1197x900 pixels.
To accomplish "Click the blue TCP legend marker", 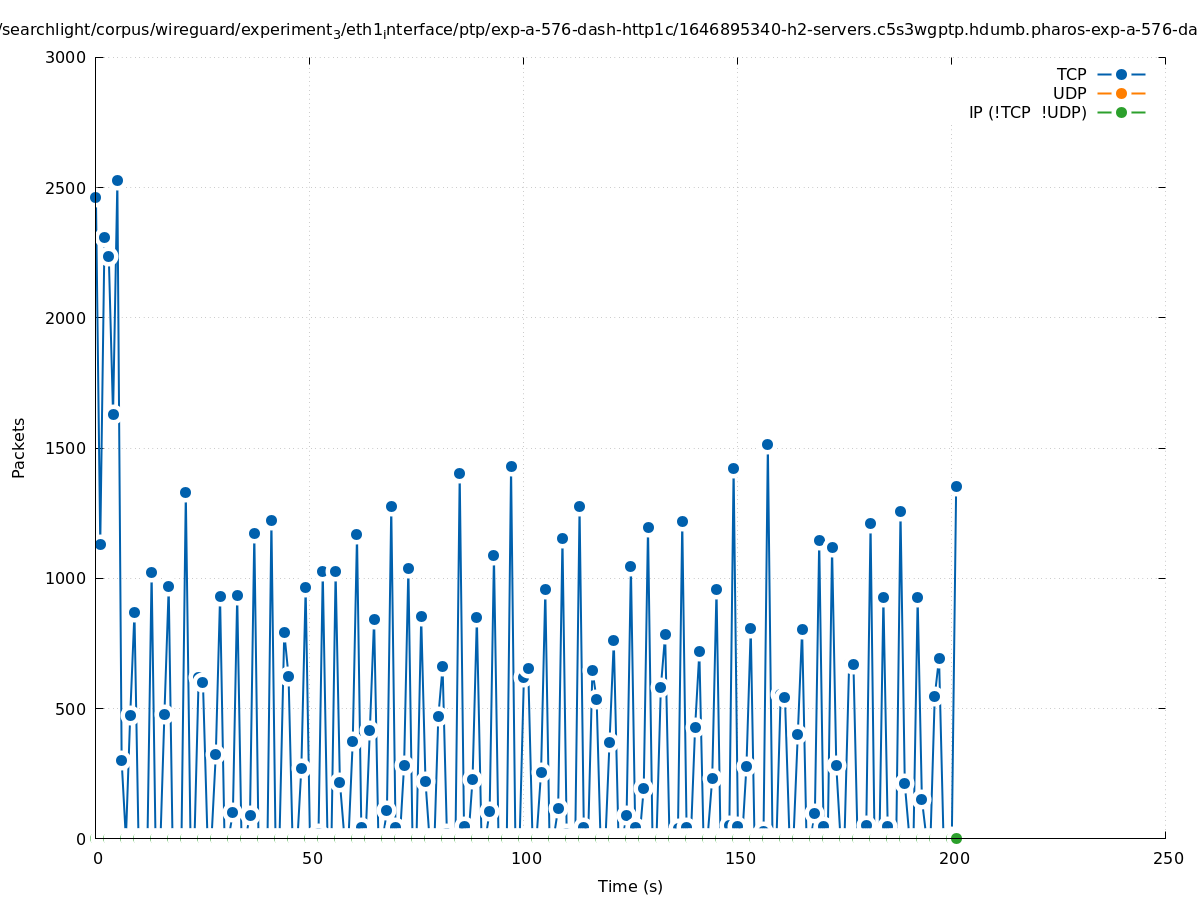I will [1121, 75].
